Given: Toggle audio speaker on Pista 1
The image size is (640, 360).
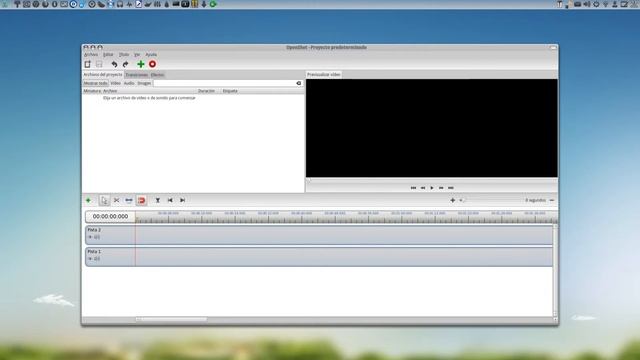Looking at the screenshot, I should tap(97, 259).
